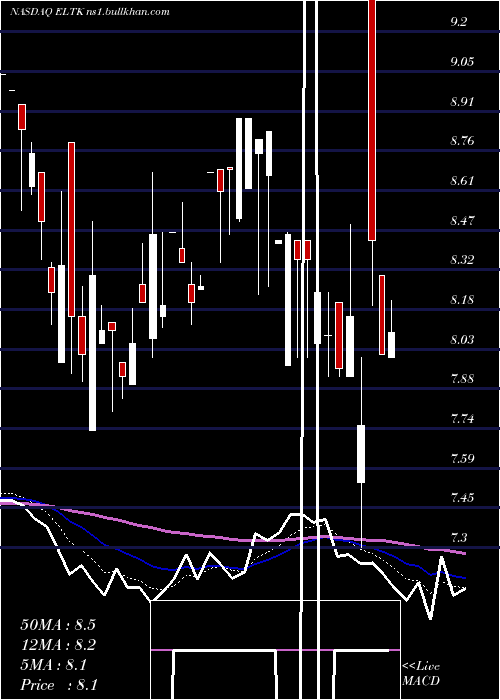Click the NASDAQ ELTK chart title text
The image size is (500, 700).
click(90, 12)
